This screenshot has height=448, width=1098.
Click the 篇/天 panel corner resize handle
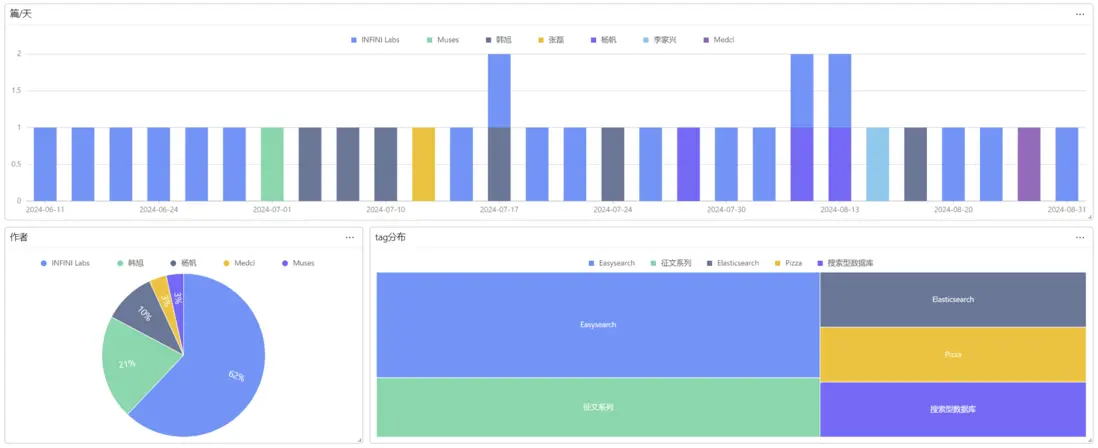[1089, 217]
